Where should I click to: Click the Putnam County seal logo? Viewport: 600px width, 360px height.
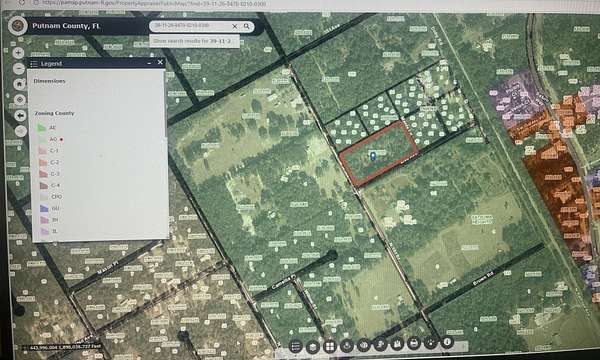tap(18, 26)
